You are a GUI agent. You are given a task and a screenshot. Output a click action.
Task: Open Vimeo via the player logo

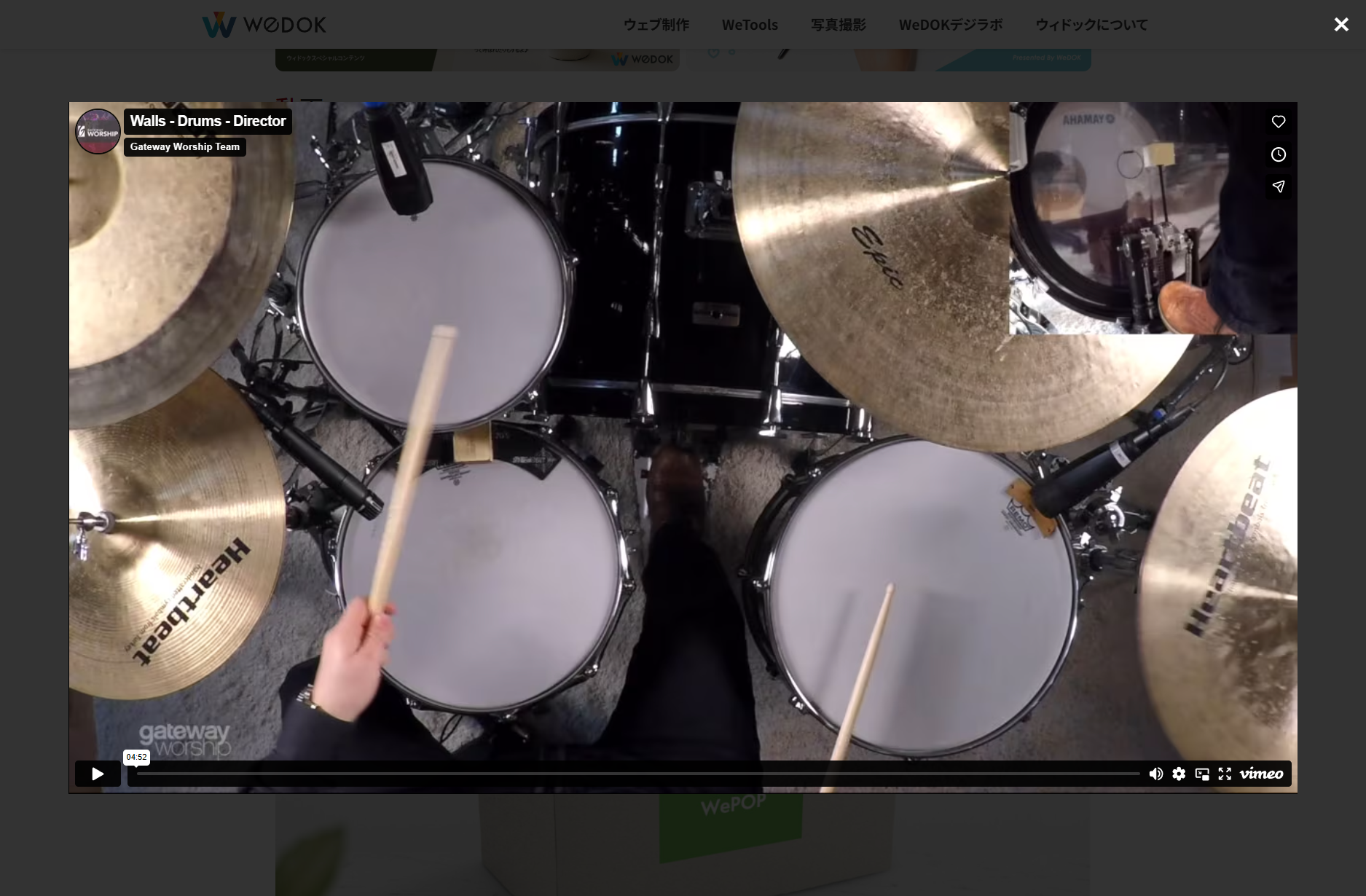[1261, 774]
